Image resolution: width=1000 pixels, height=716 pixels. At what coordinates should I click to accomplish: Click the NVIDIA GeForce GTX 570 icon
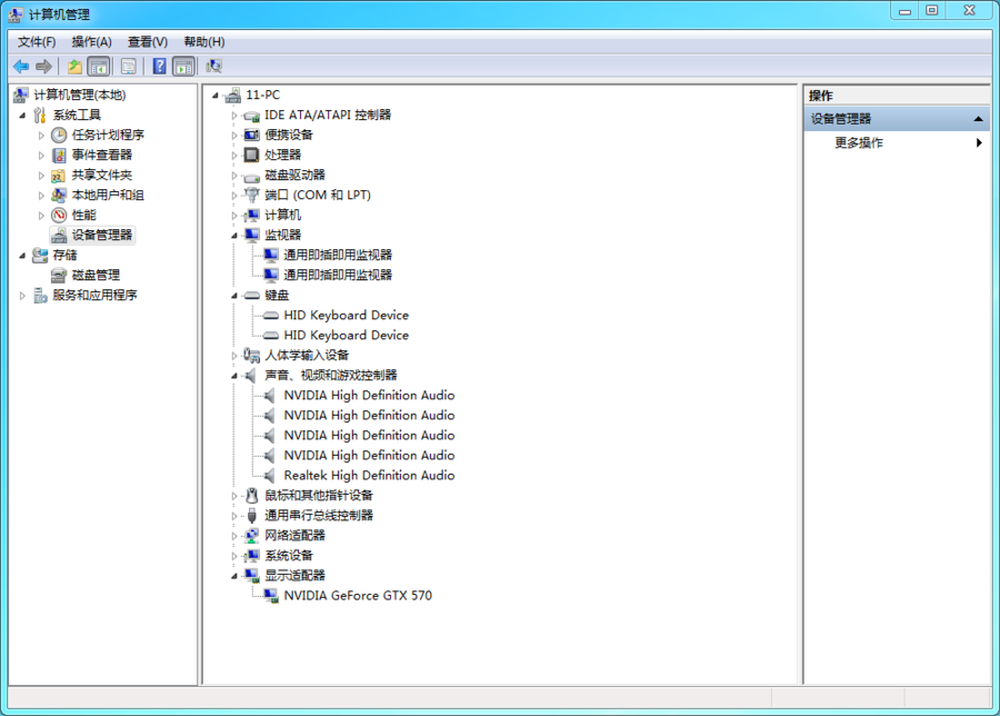pos(271,595)
